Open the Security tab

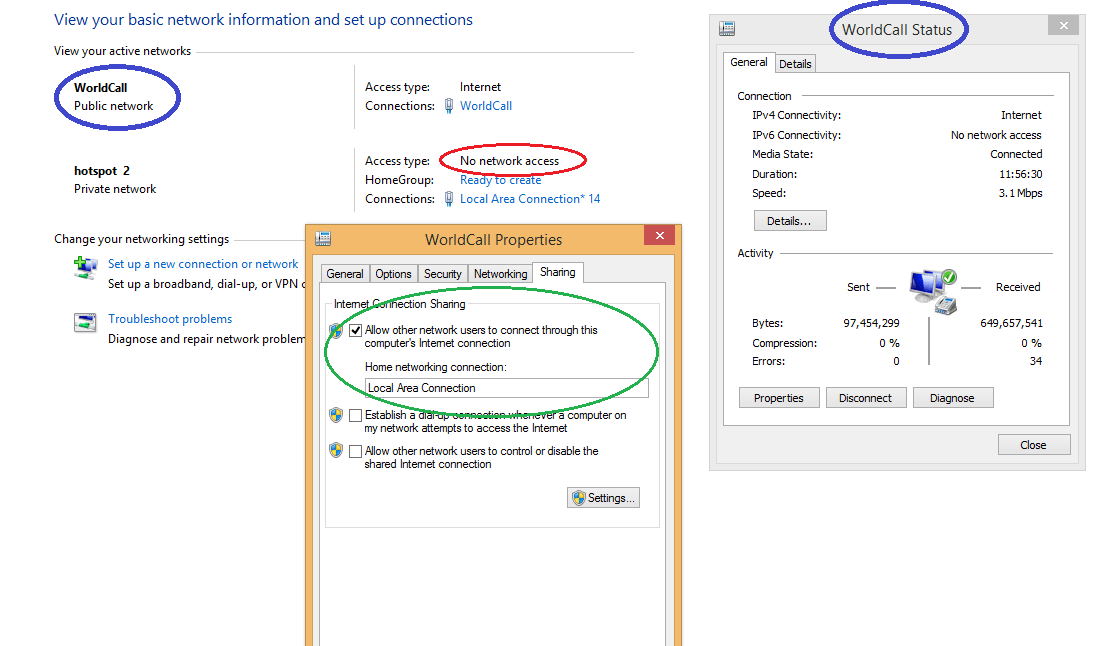pos(442,274)
